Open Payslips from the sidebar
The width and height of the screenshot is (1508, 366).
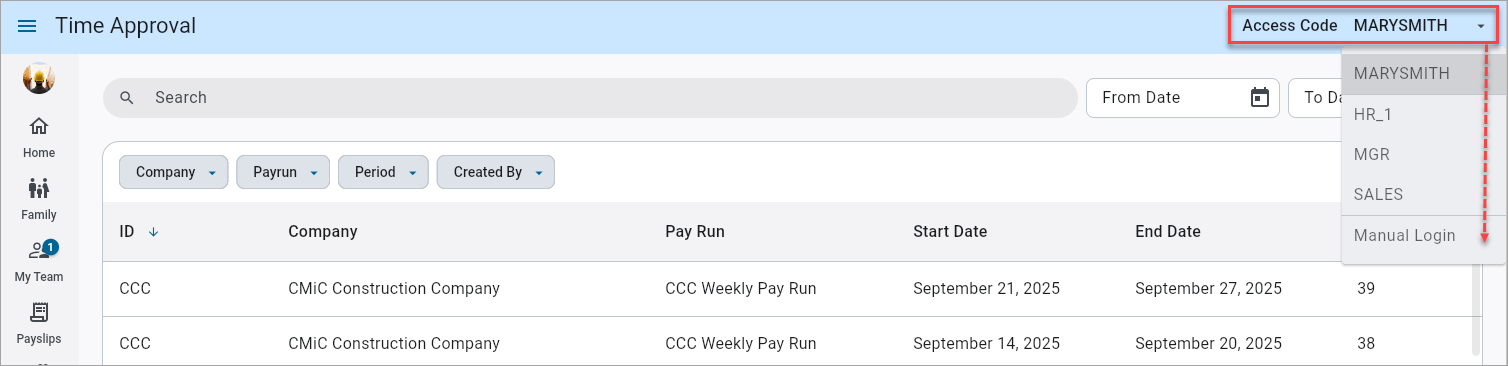point(39,323)
